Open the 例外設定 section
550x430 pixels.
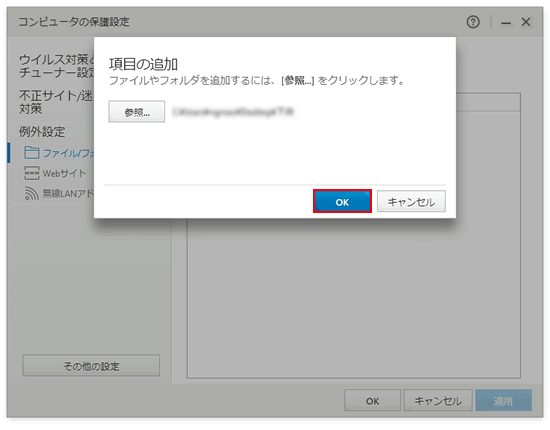tap(42, 132)
